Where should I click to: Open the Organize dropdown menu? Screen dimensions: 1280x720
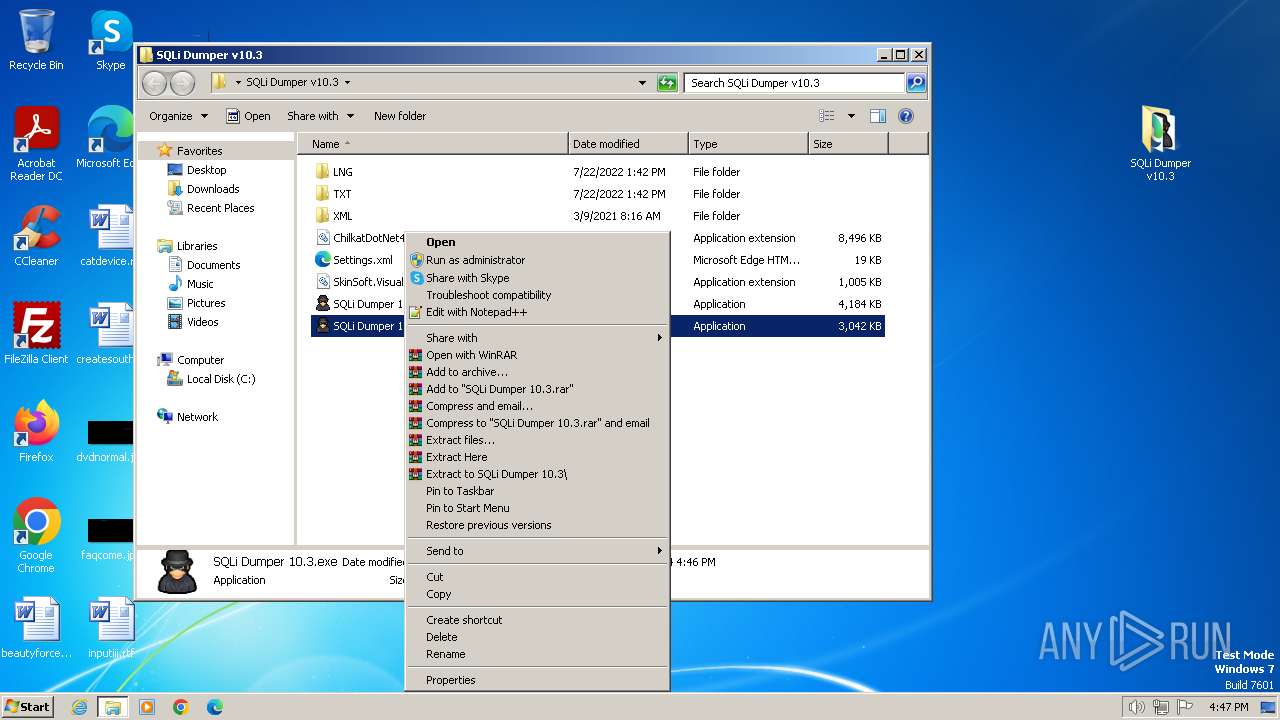[178, 116]
